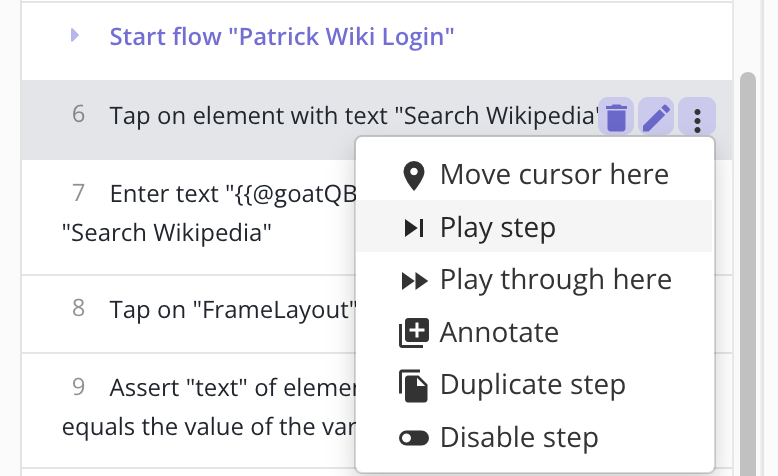Open the "Patrick Wiki Login" flow link
The width and height of the screenshot is (778, 476).
(x=282, y=38)
